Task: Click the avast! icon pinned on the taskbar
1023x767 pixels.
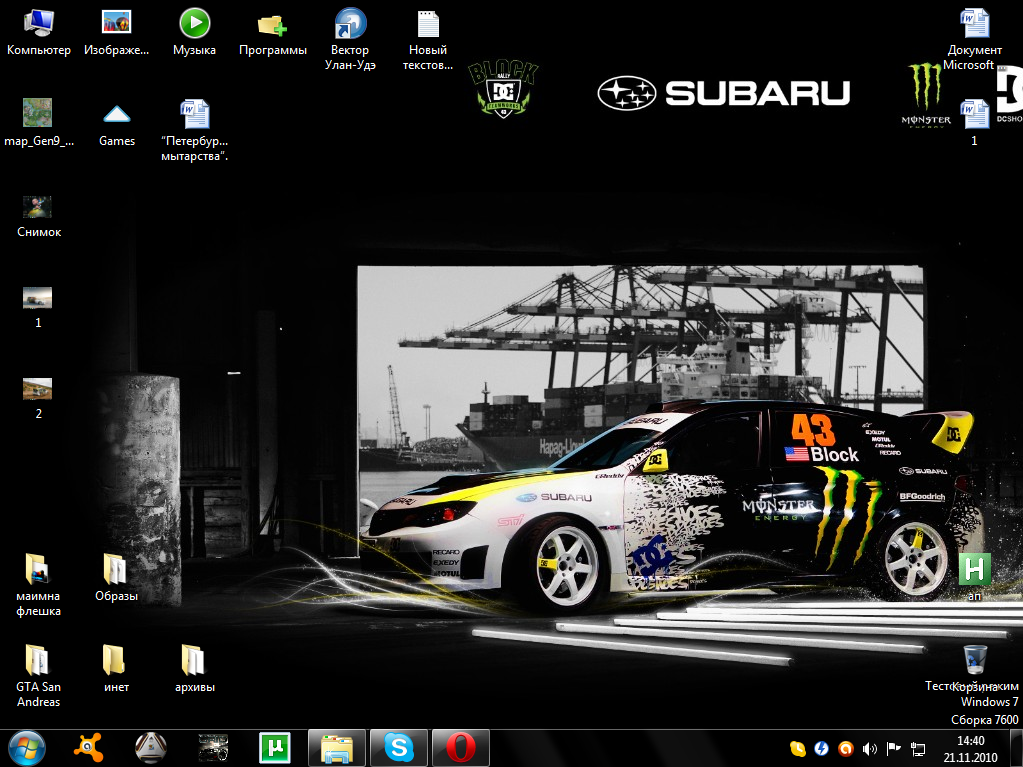Action: [90, 747]
